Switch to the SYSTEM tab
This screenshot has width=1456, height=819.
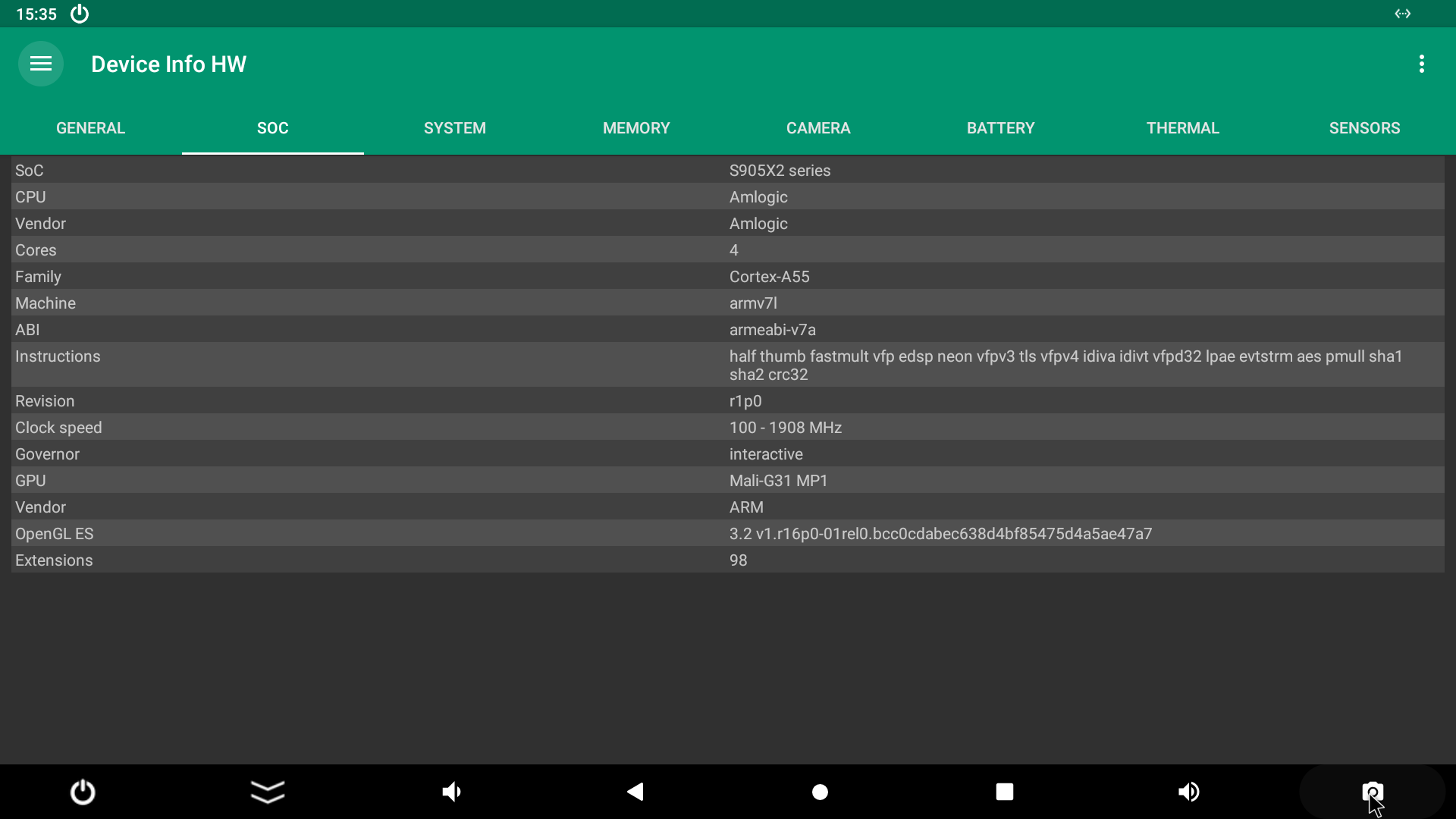[x=455, y=128]
